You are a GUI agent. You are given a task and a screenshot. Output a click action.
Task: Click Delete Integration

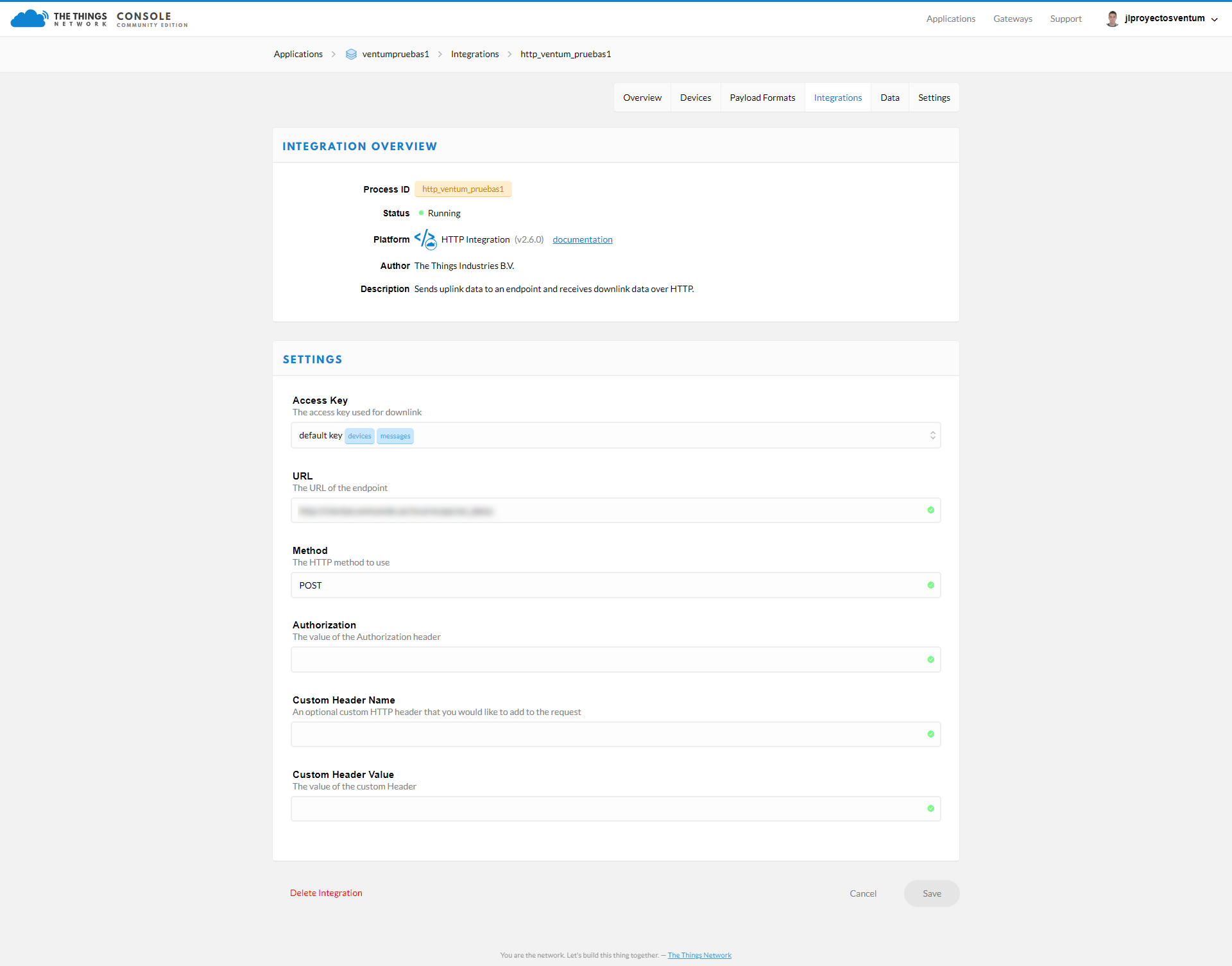[x=326, y=893]
